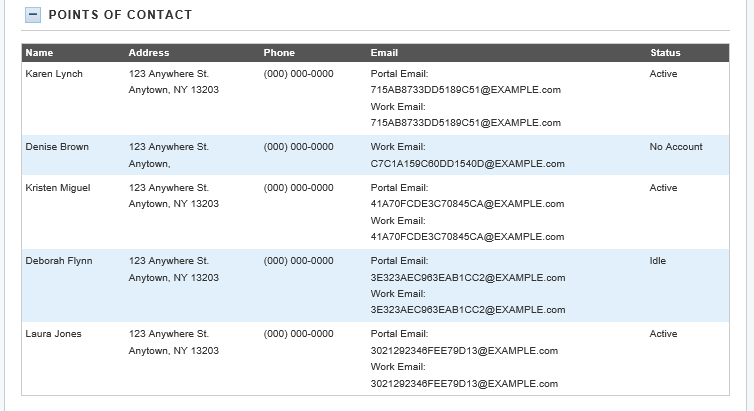Screen dimensions: 754x411
Task: Click Deborah Flynn's Idle status
Action: click(658, 261)
